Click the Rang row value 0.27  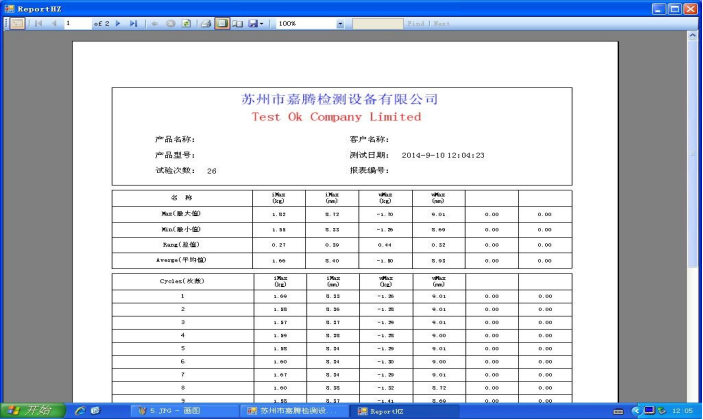click(x=278, y=245)
